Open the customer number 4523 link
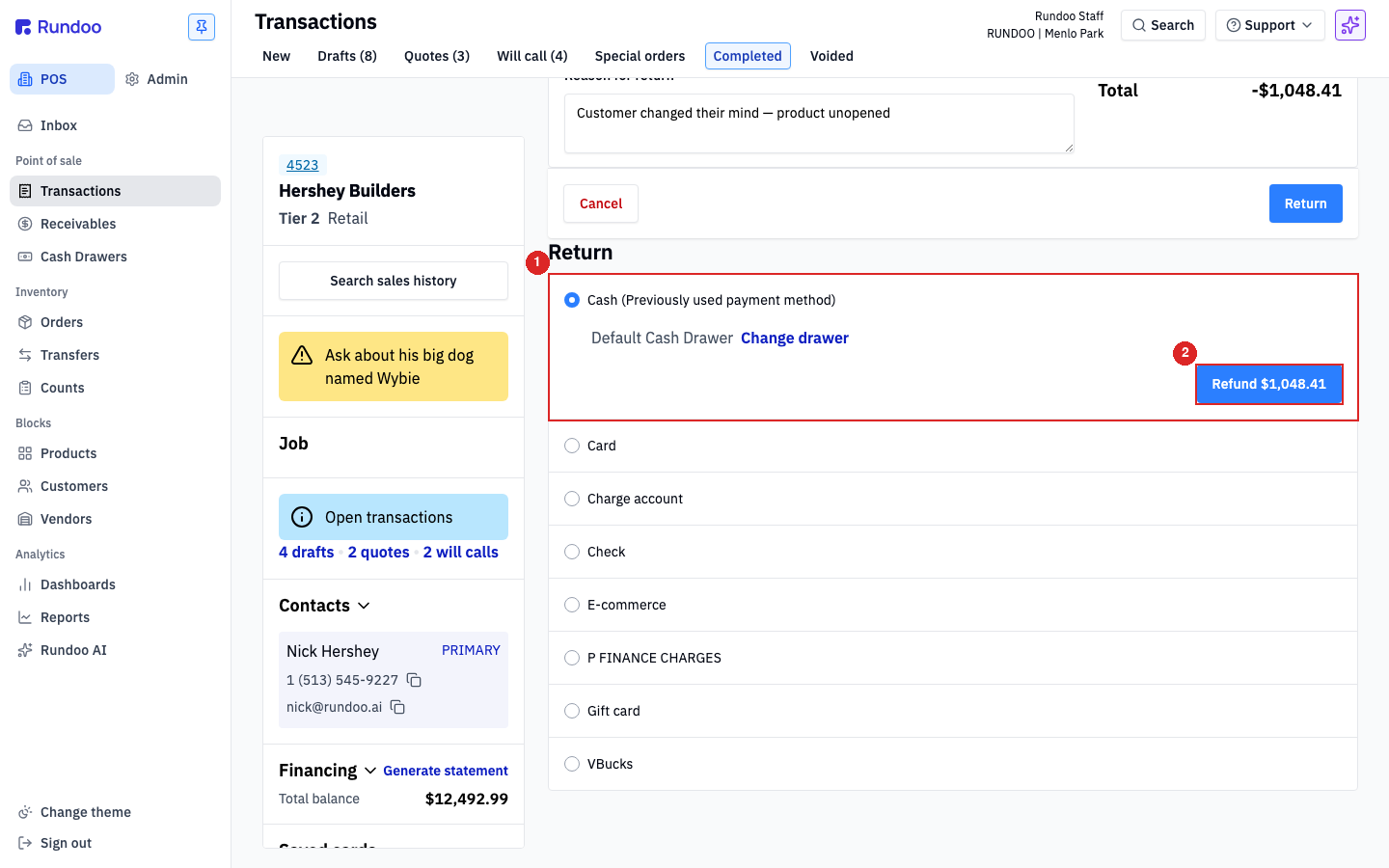Image resolution: width=1389 pixels, height=868 pixels. tap(302, 165)
